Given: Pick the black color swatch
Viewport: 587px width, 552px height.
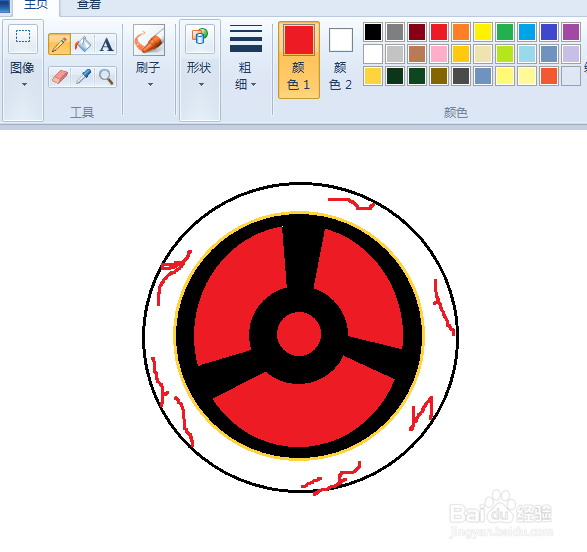Looking at the screenshot, I should tap(373, 32).
